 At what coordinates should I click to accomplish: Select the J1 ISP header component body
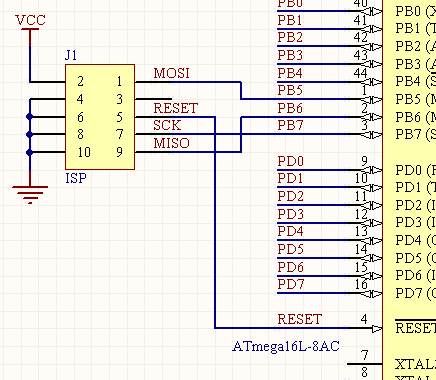tap(100, 117)
